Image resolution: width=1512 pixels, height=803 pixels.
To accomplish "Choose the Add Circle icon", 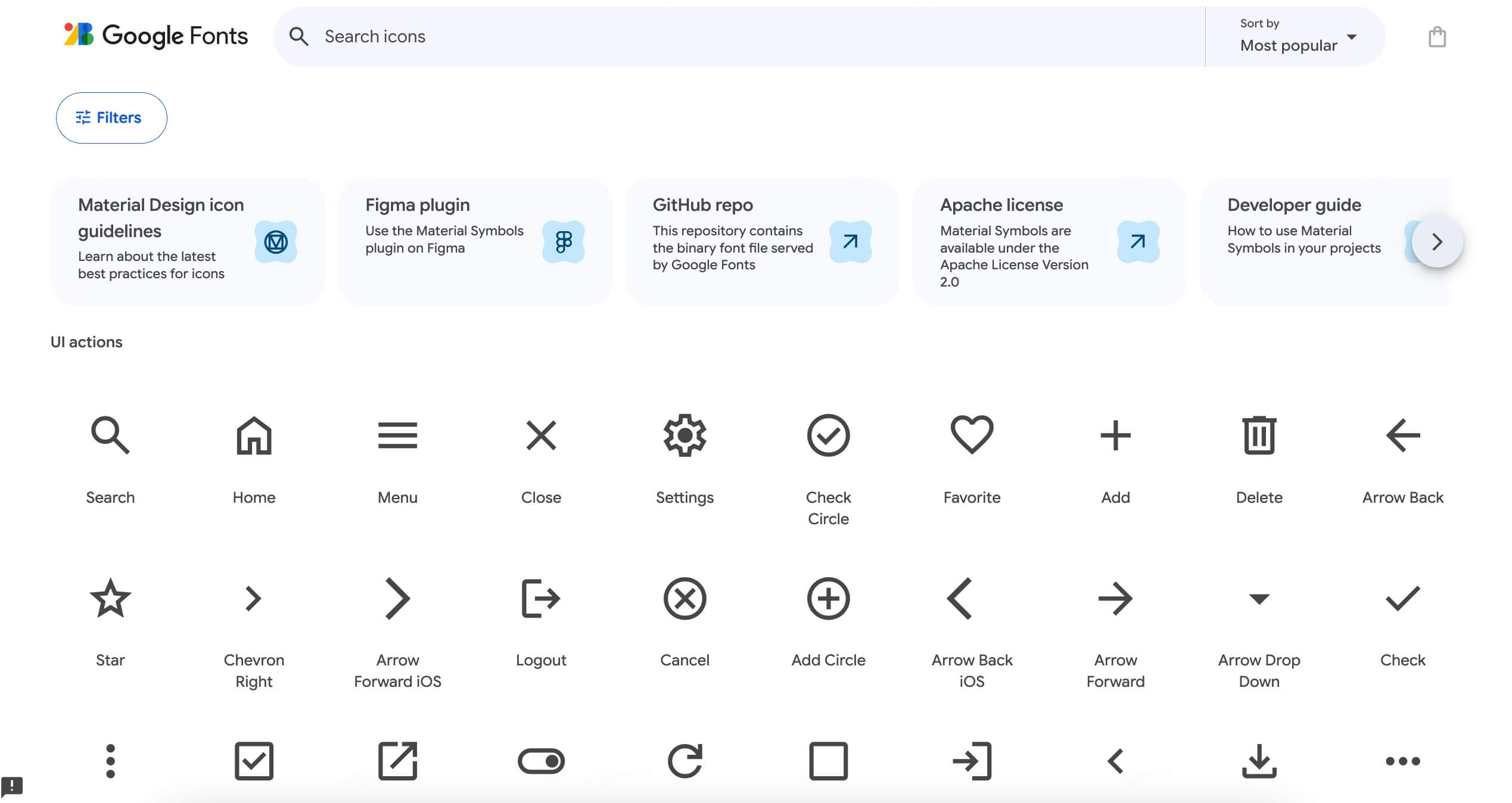I will click(x=828, y=598).
